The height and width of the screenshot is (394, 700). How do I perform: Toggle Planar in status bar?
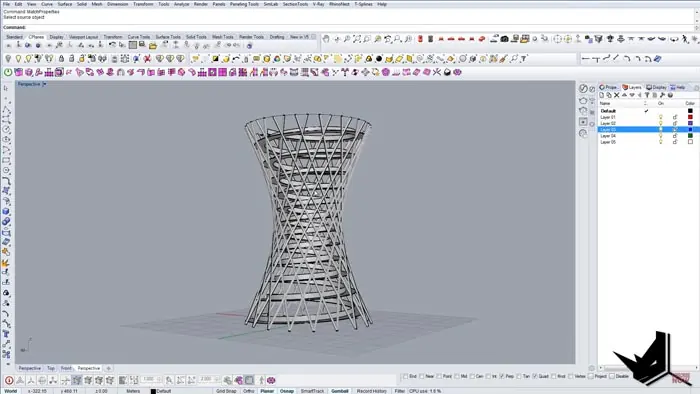(267, 391)
